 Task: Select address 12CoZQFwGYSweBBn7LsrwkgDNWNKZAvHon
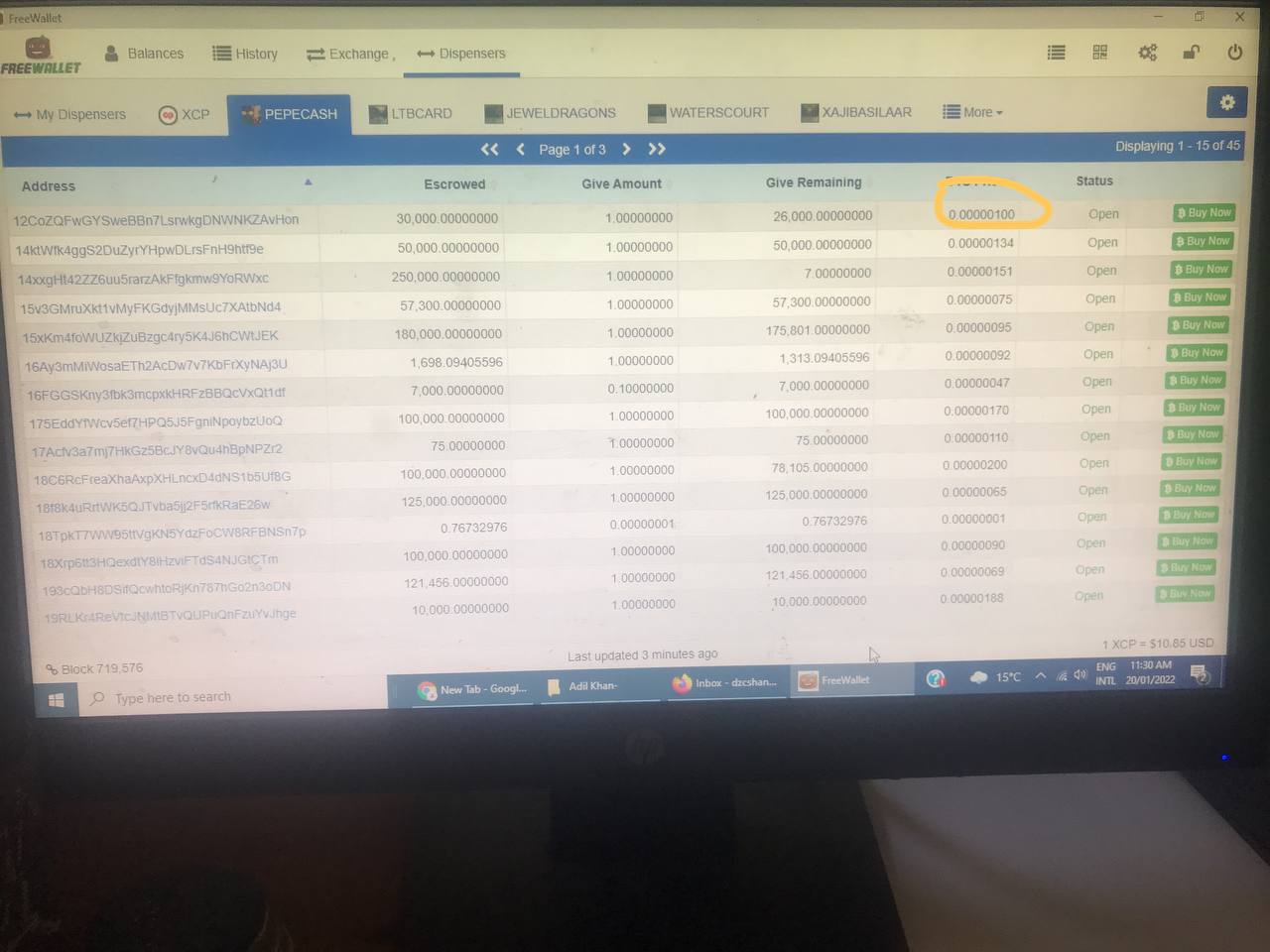(x=156, y=220)
